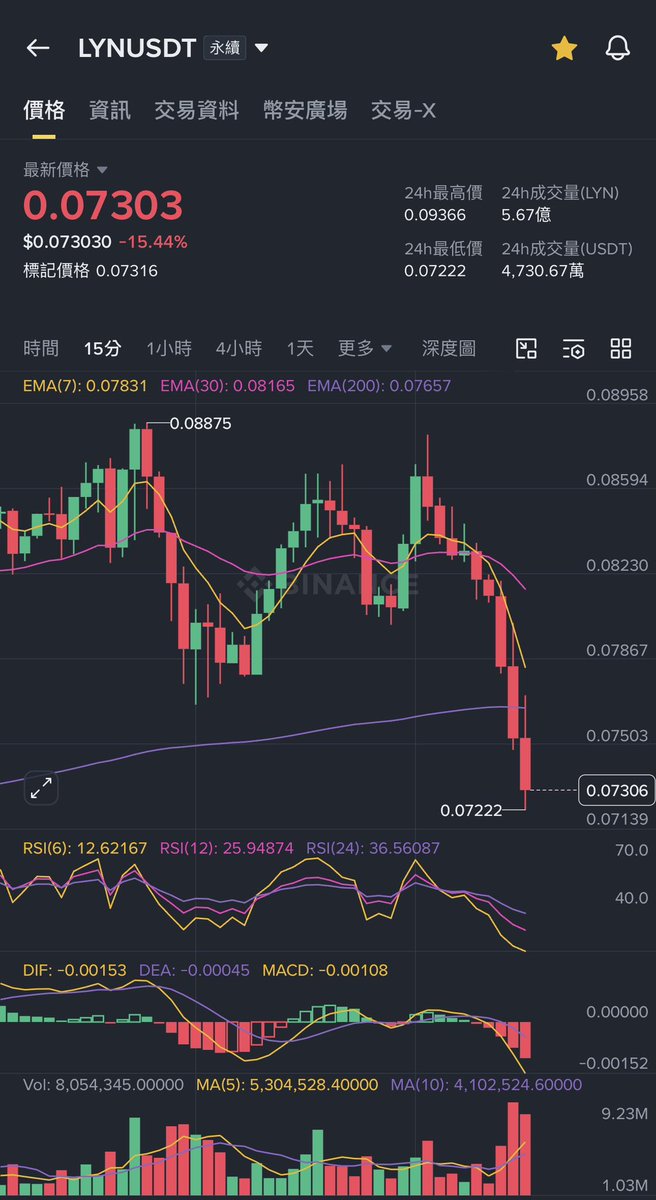Tap the 24h最高價 value 0.09366
The height and width of the screenshot is (1200, 656).
coord(435,214)
